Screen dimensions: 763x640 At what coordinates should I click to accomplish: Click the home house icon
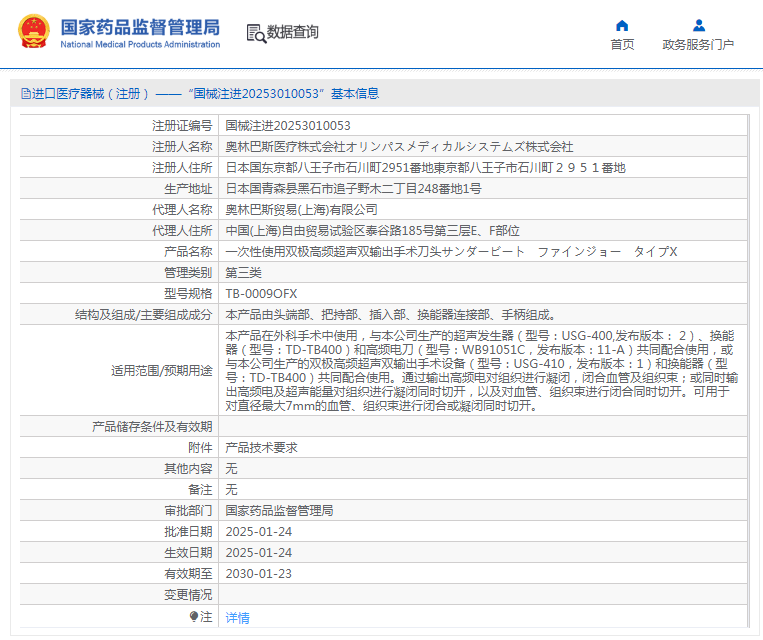coord(622,25)
